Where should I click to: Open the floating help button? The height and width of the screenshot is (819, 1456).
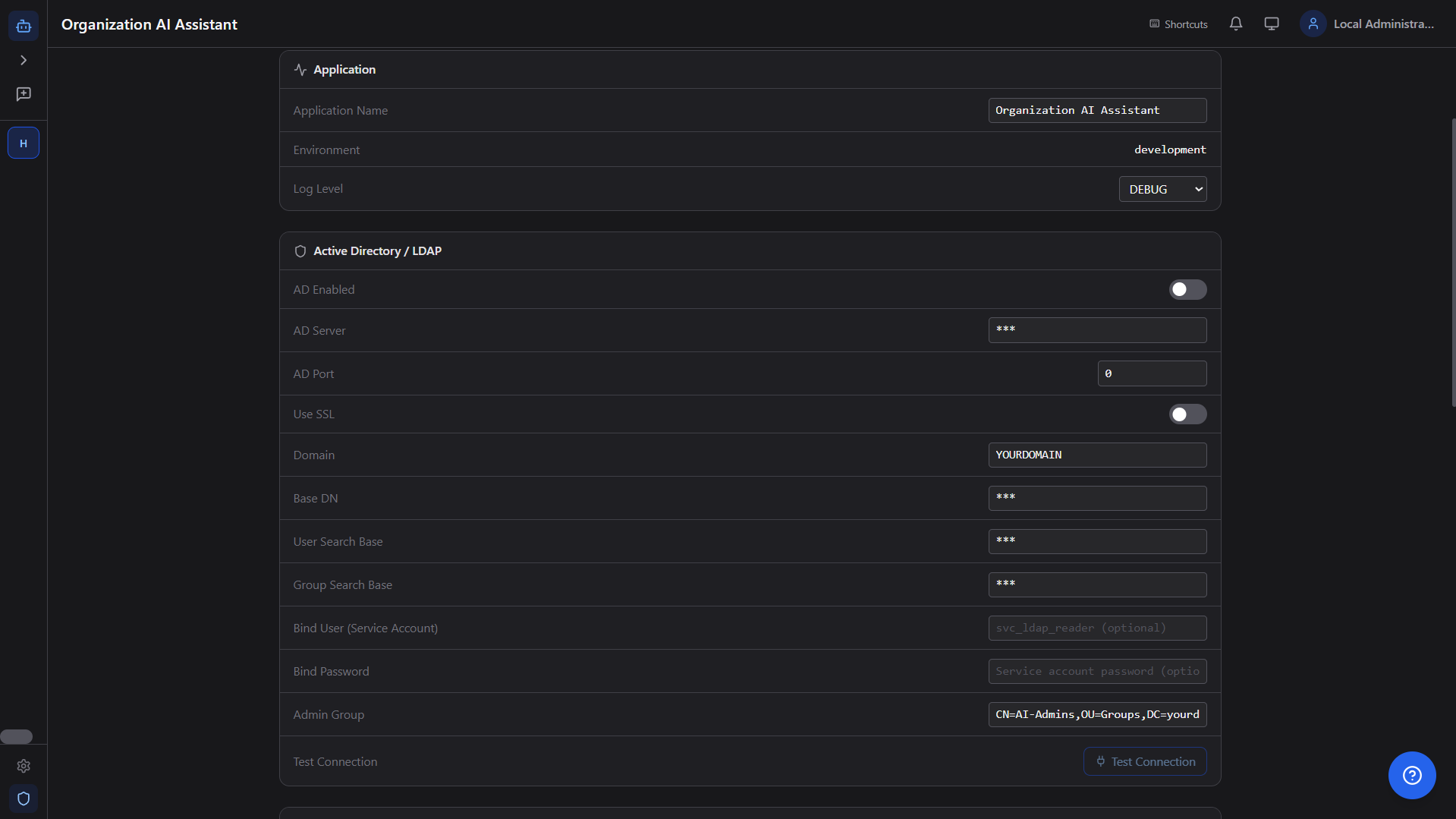(x=1411, y=775)
